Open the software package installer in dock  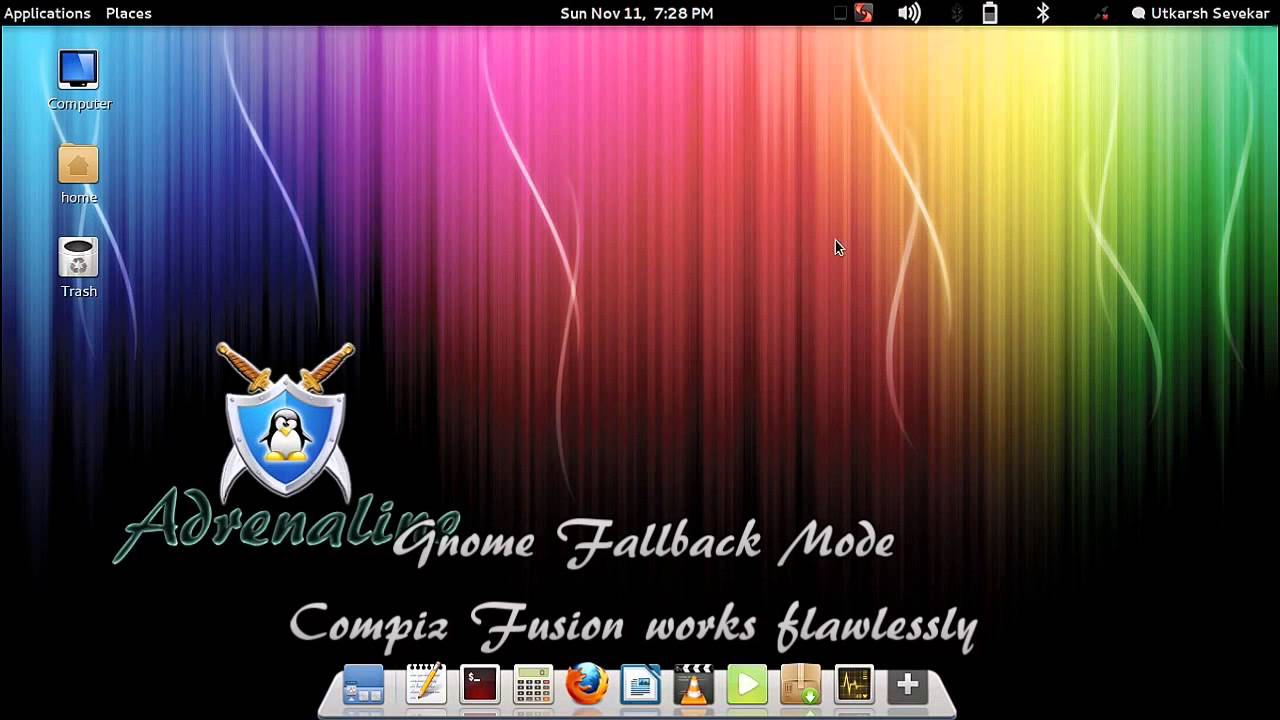tap(801, 685)
